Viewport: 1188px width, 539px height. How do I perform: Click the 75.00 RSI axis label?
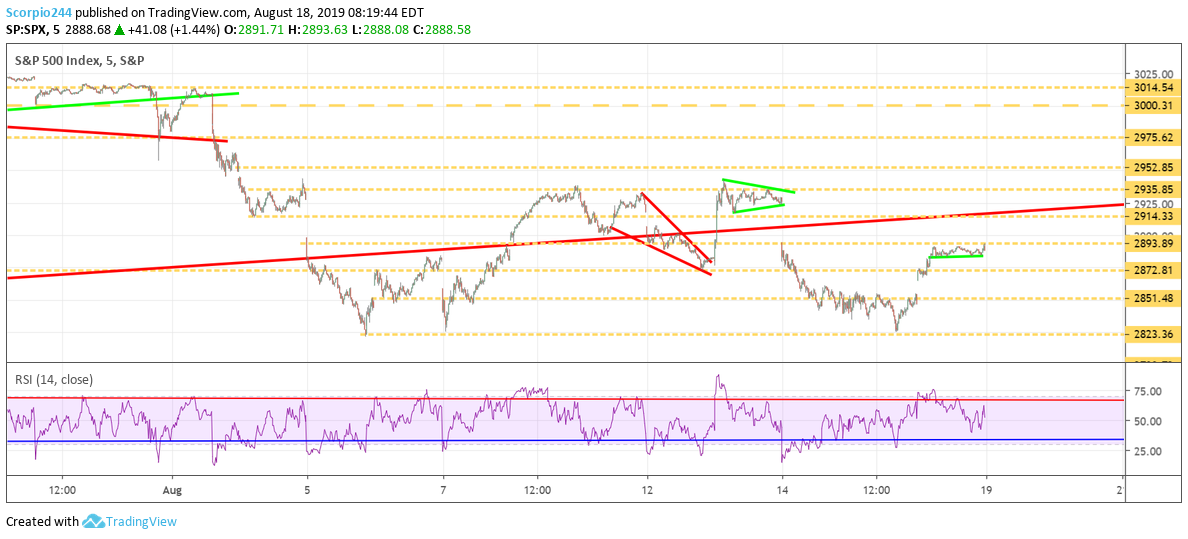point(1147,391)
